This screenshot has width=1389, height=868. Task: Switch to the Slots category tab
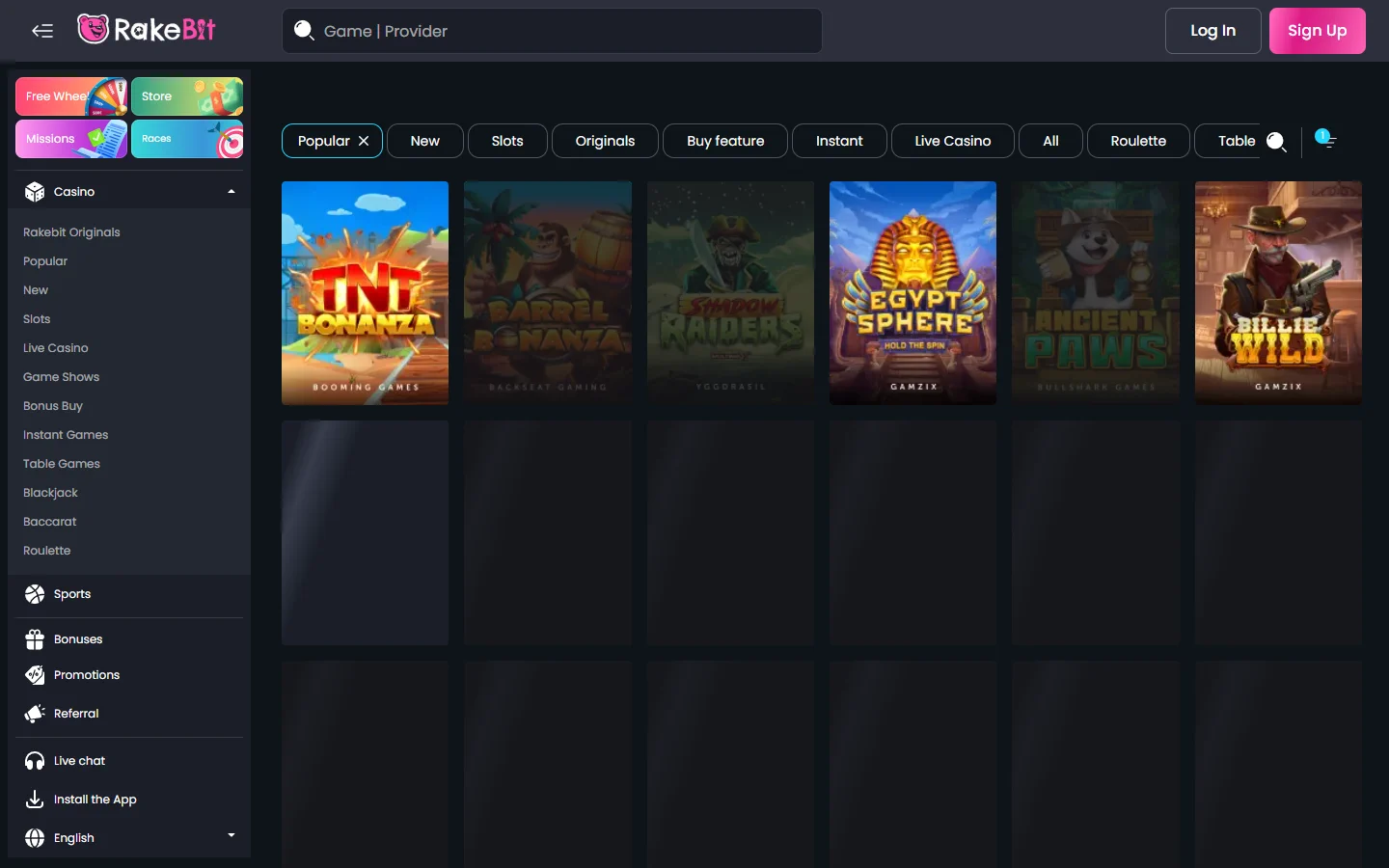click(507, 141)
